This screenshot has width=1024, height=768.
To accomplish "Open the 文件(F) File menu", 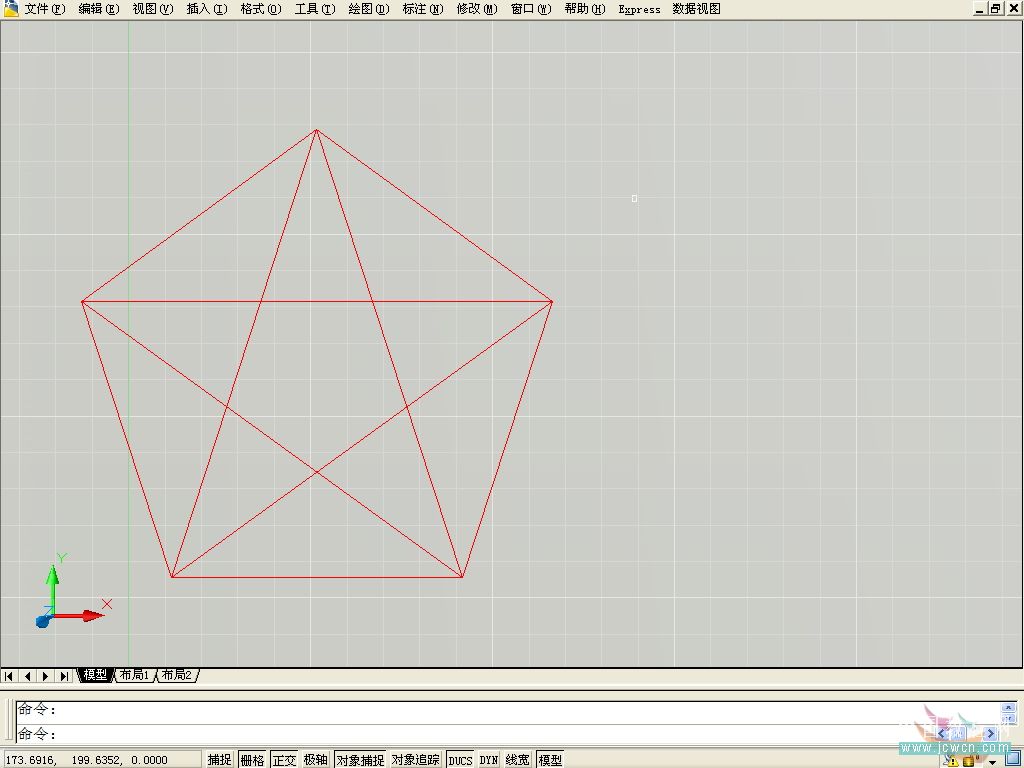I will (44, 9).
